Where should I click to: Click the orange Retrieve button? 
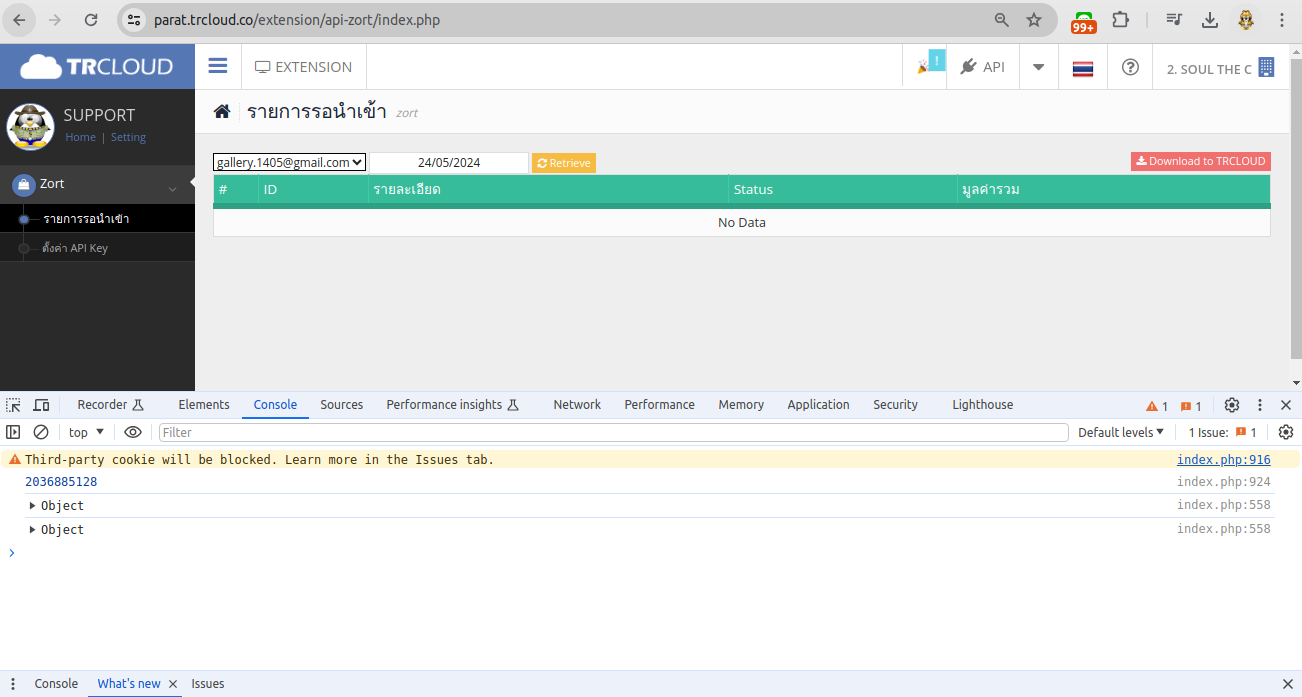tap(564, 163)
